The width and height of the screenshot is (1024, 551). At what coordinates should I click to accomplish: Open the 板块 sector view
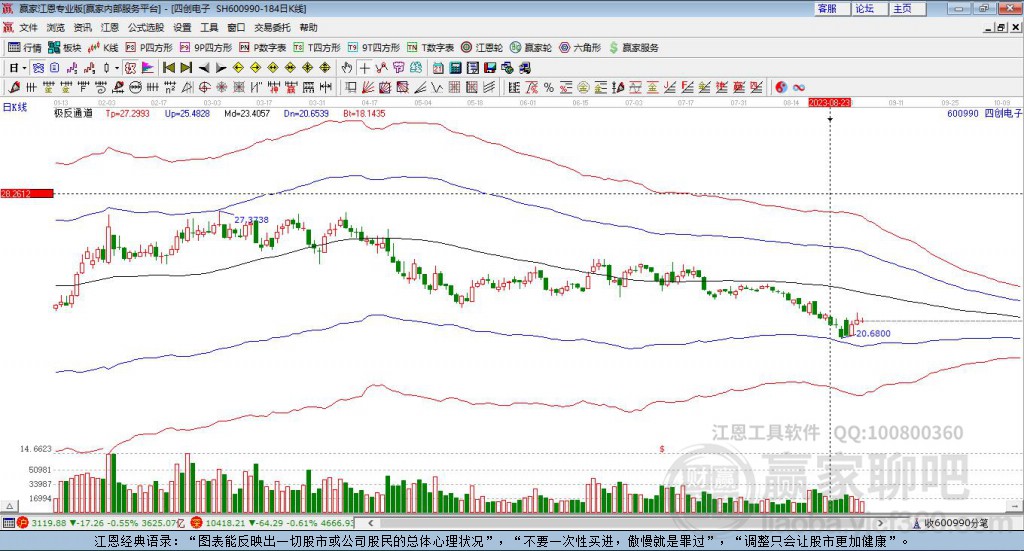(65, 47)
